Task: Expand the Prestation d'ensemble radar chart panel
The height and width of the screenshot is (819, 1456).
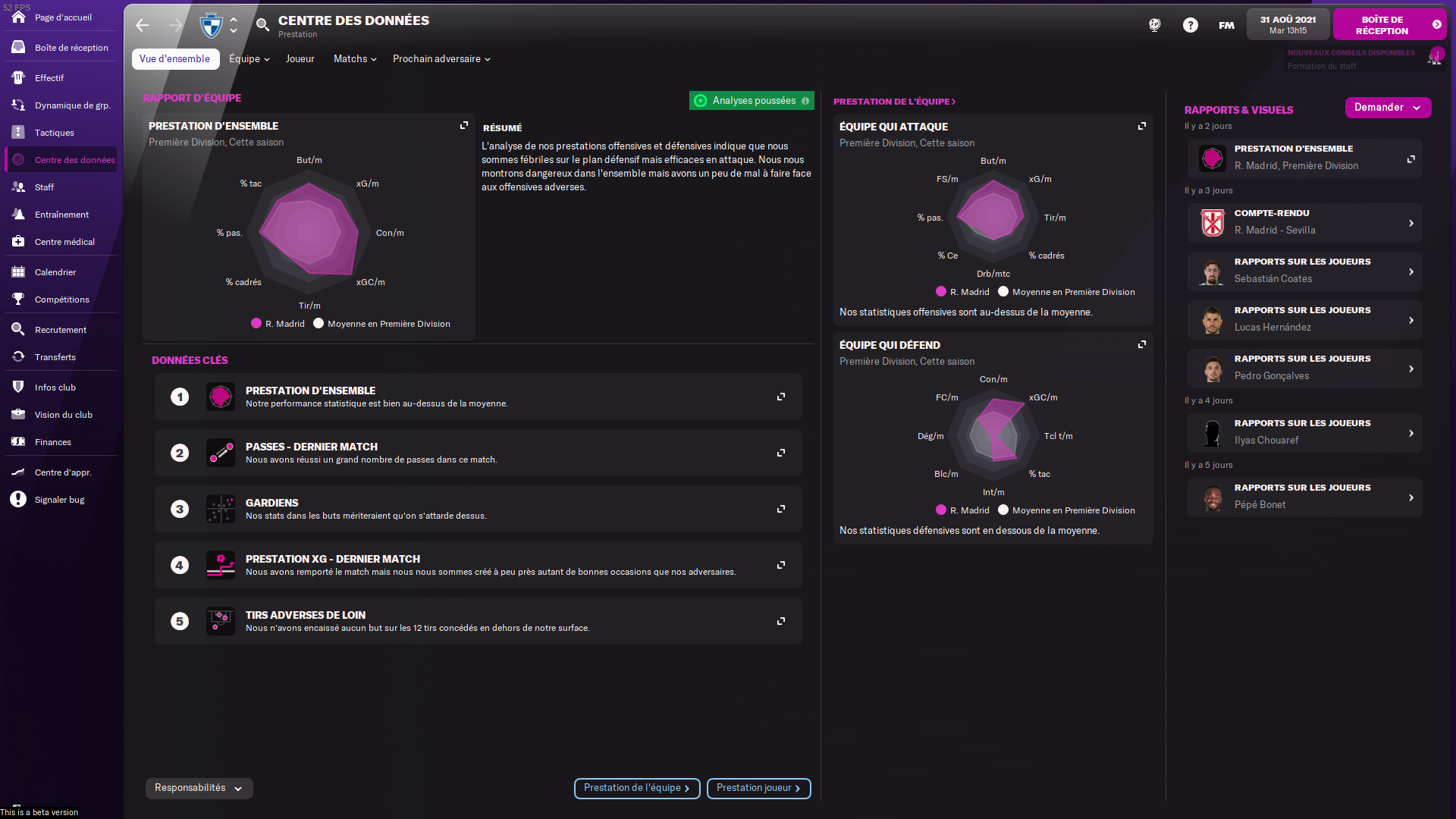Action: click(x=464, y=125)
